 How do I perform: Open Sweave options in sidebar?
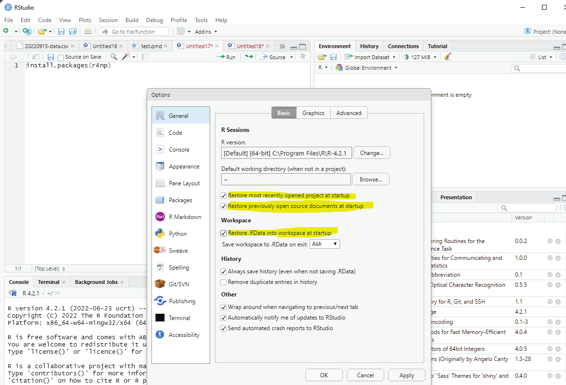tap(178, 250)
